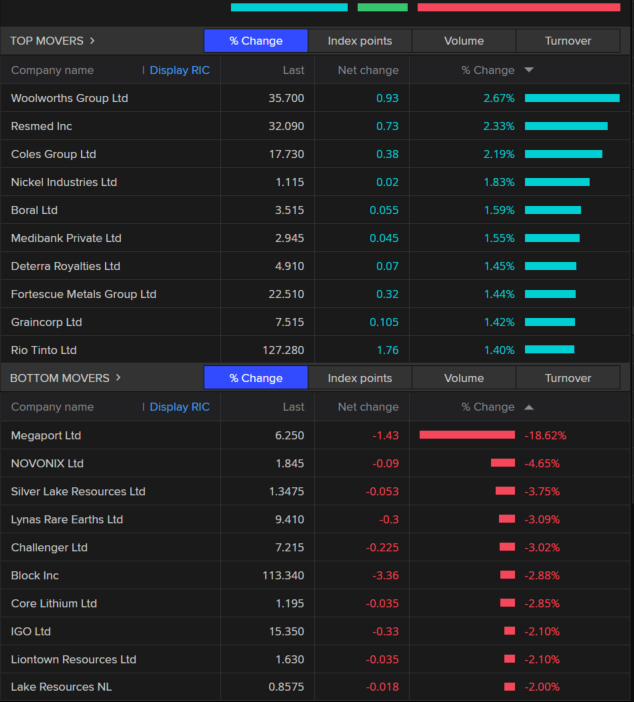Image resolution: width=634 pixels, height=702 pixels.
Task: Click Medibank Private Ltd company name
Action: coord(66,238)
